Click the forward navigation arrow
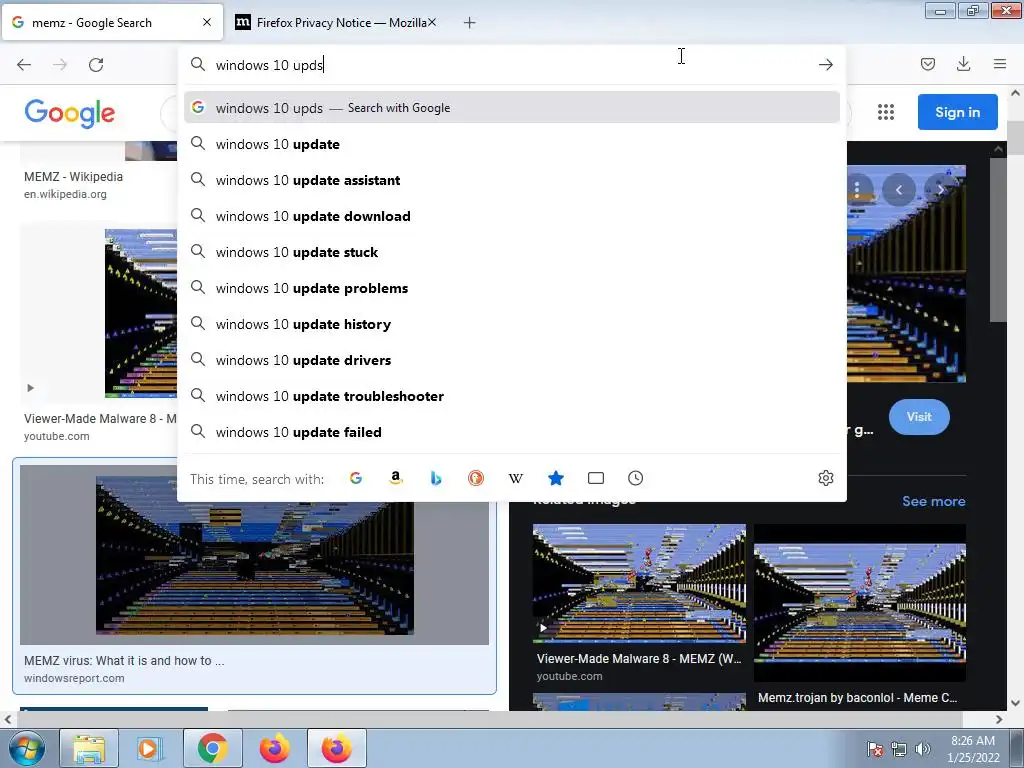Viewport: 1024px width, 768px height. pos(60,65)
